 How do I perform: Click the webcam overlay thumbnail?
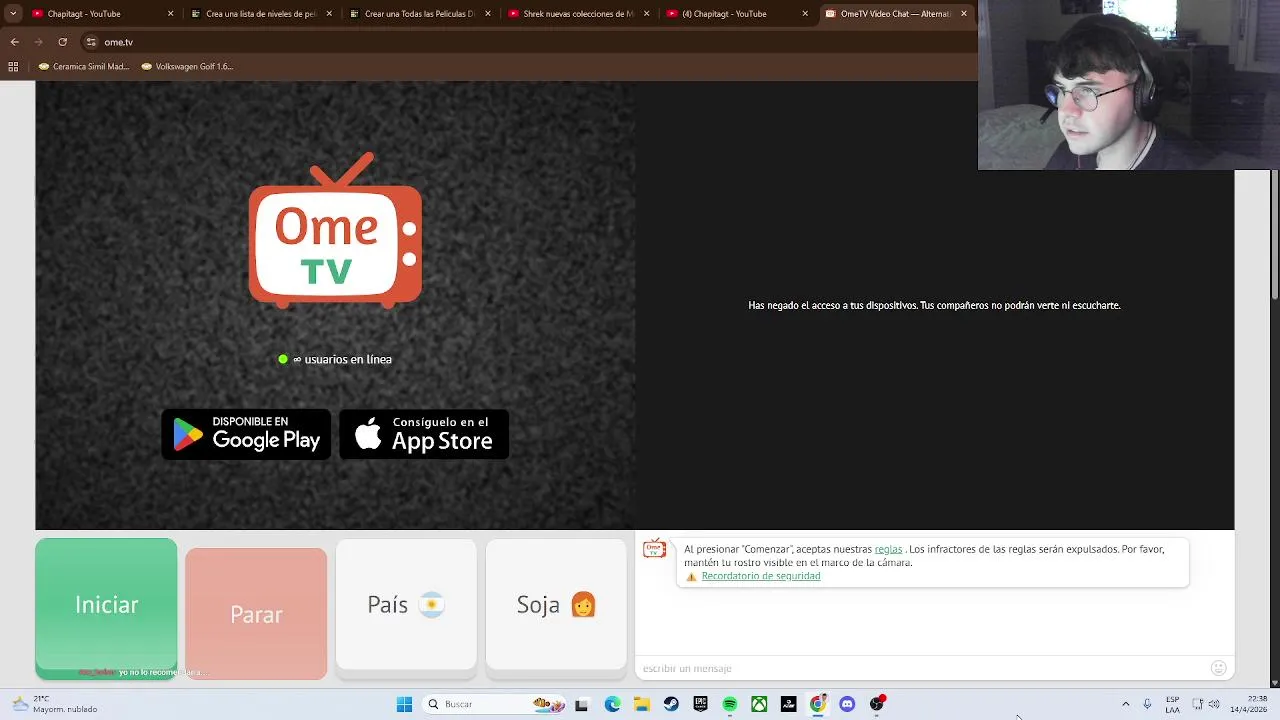1129,85
